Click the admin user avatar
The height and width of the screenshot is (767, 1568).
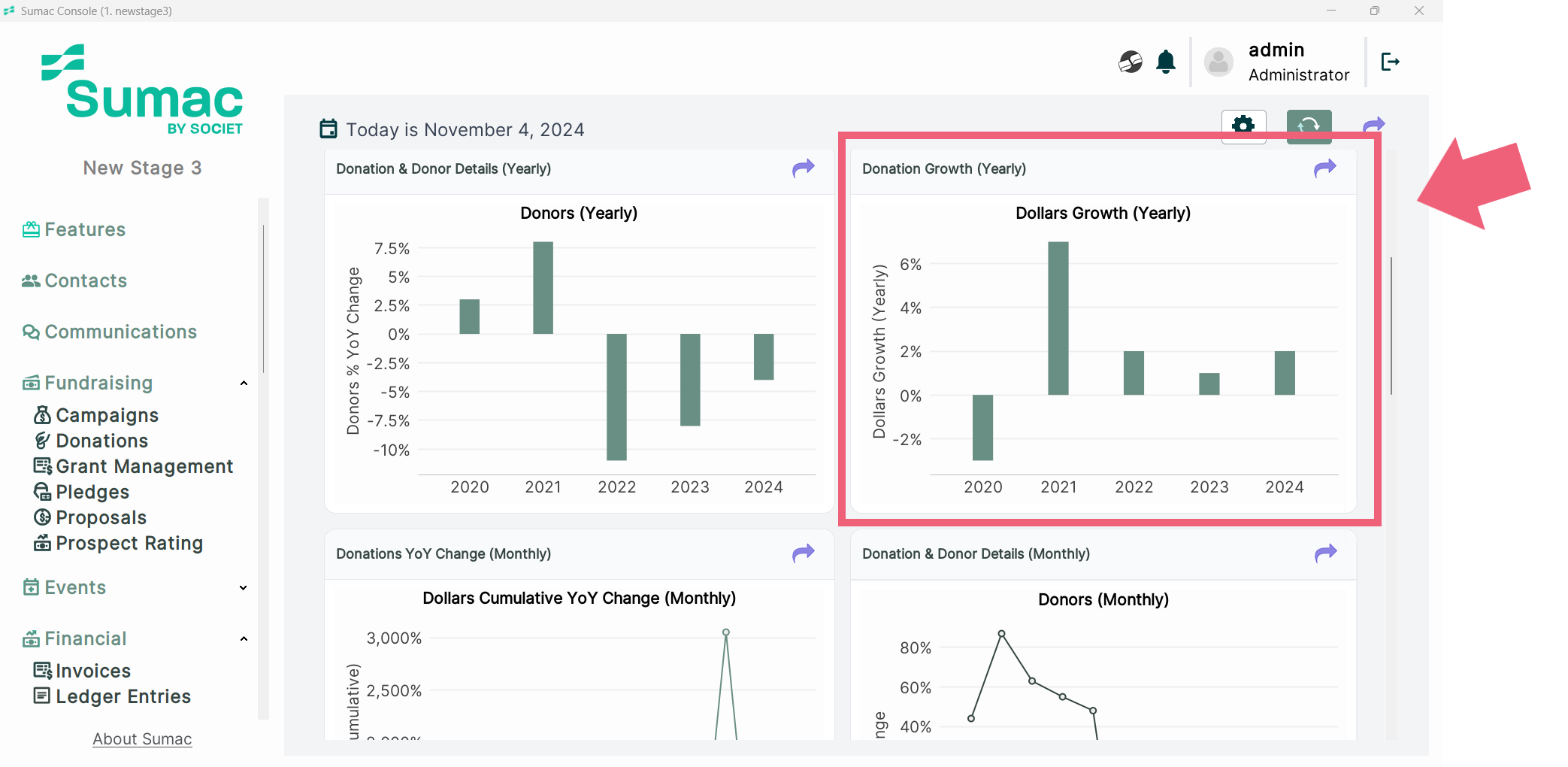point(1218,62)
